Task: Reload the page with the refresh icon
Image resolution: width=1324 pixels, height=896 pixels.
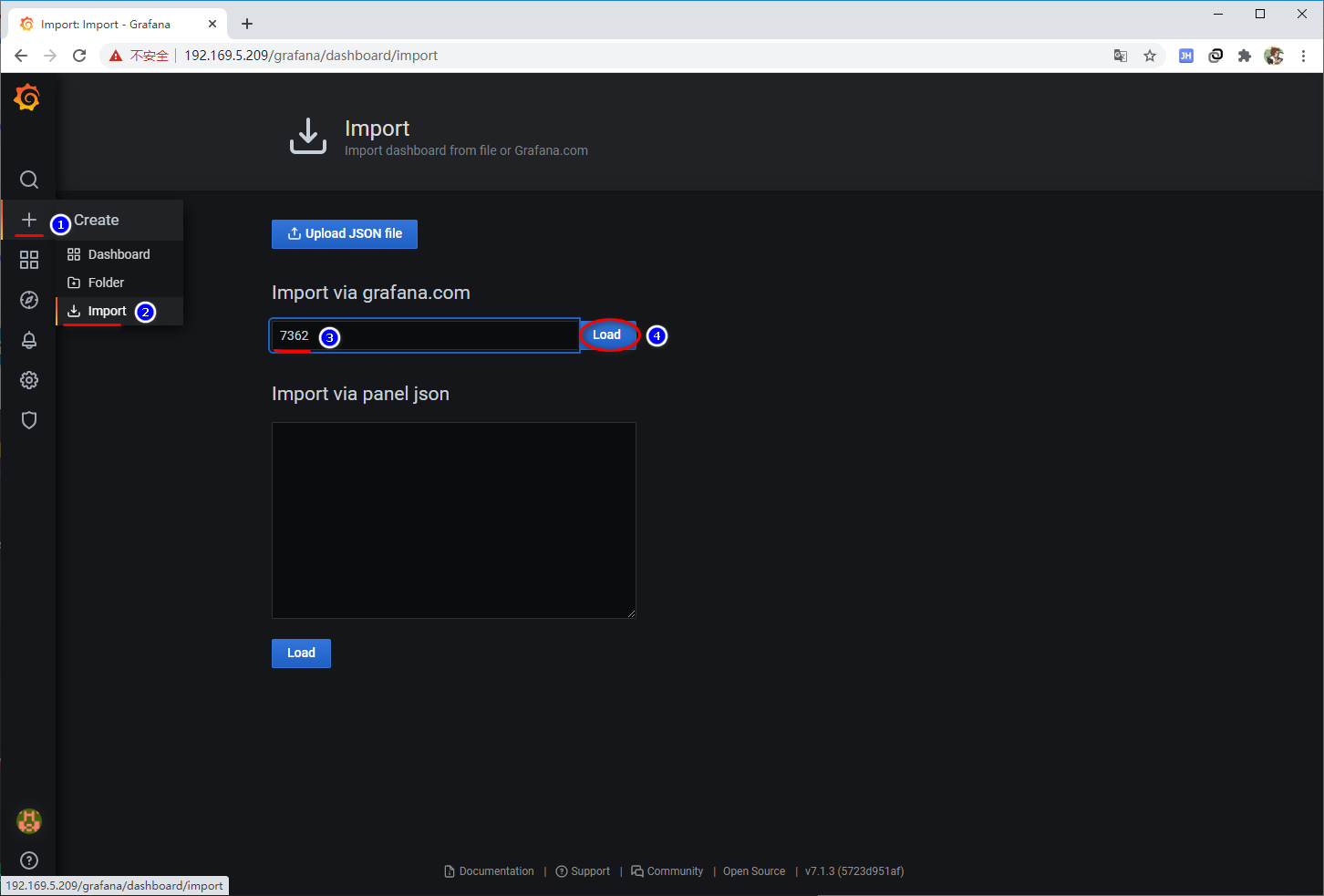Action: (79, 56)
